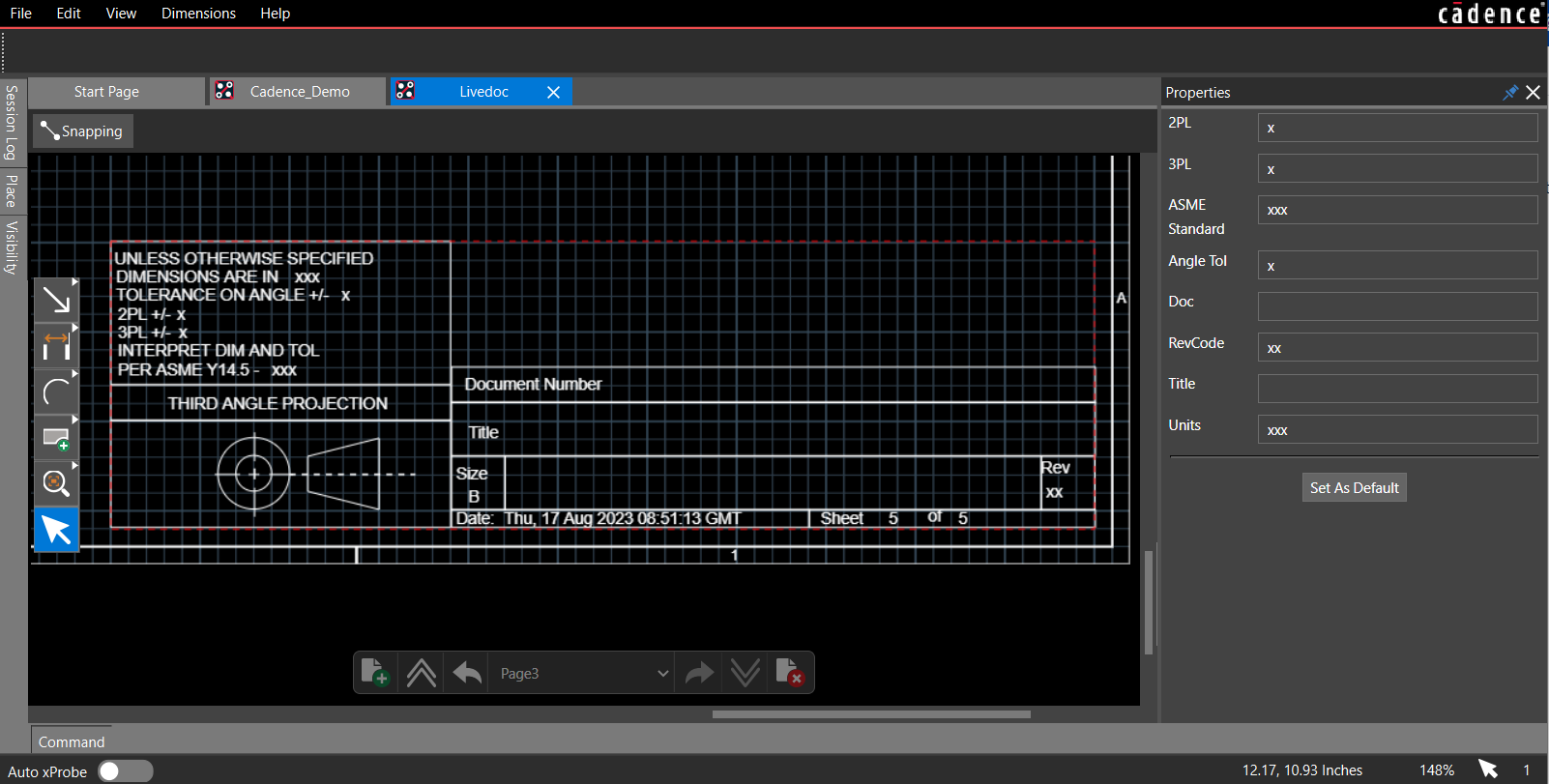Click the Rev label in title block

(1055, 468)
